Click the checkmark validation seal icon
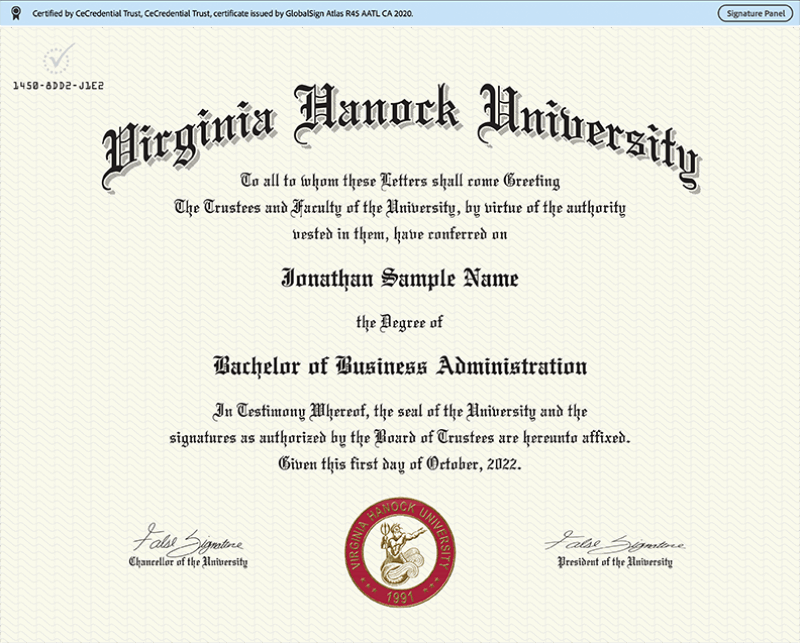800x643 pixels. pyautogui.click(x=59, y=58)
